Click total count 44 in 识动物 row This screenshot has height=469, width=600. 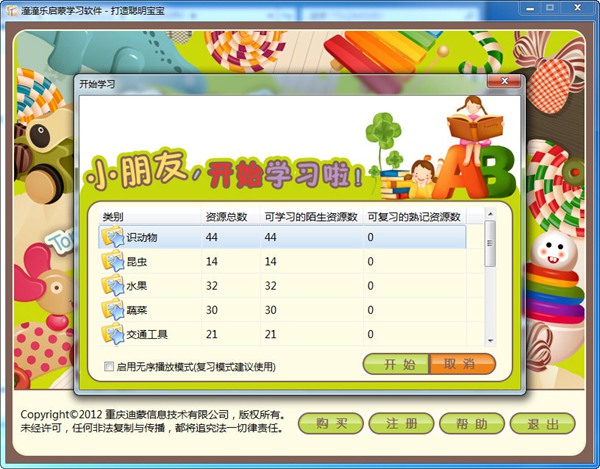[212, 237]
